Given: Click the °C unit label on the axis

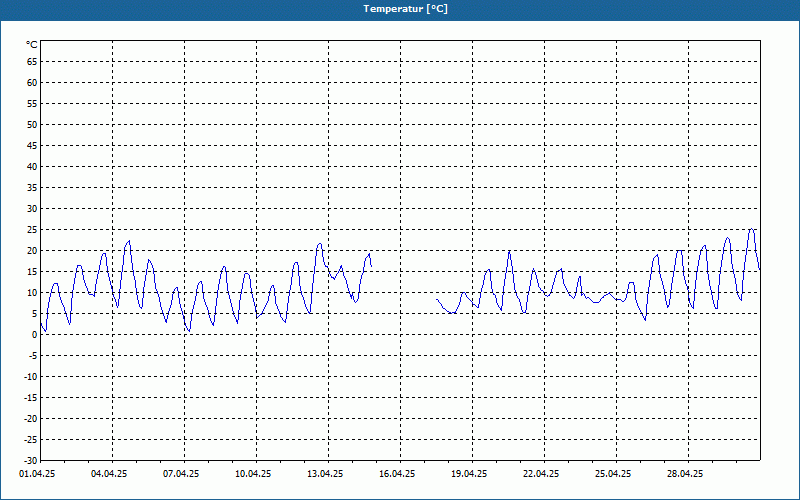Looking at the screenshot, I should 32,45.
